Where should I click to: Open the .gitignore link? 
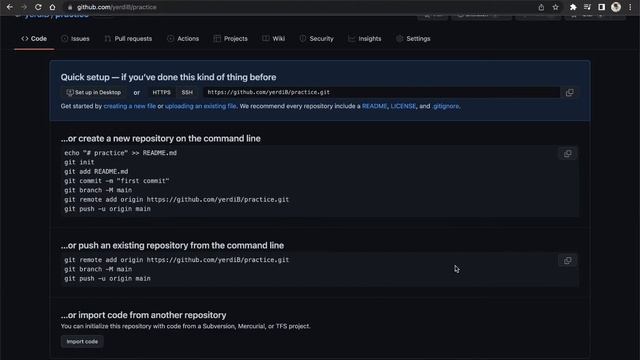[x=446, y=106]
